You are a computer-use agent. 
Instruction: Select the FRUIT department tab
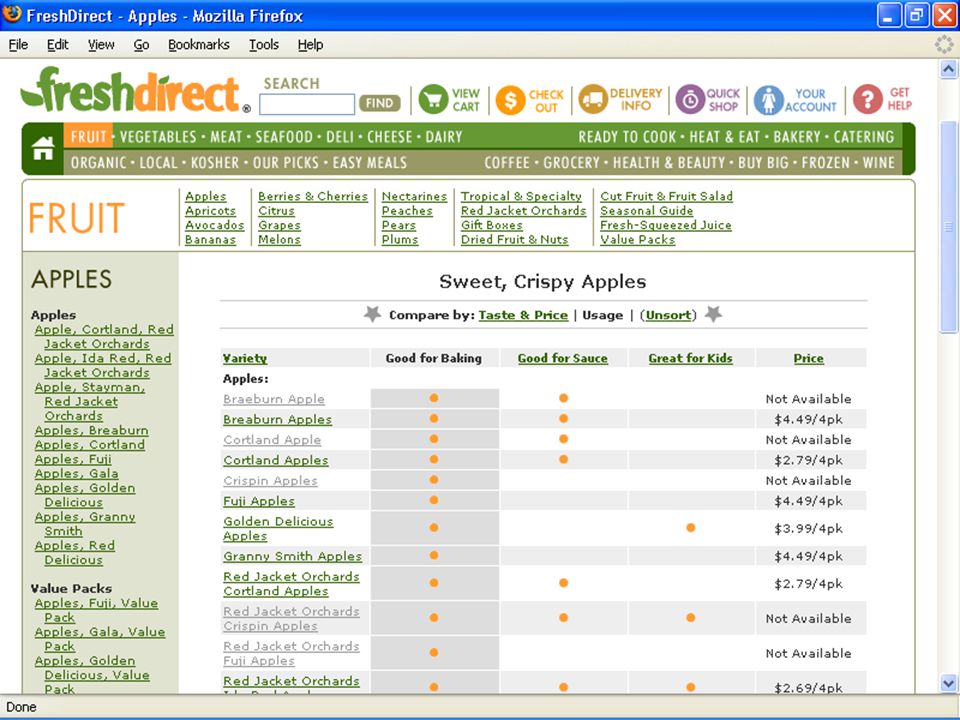[x=88, y=137]
